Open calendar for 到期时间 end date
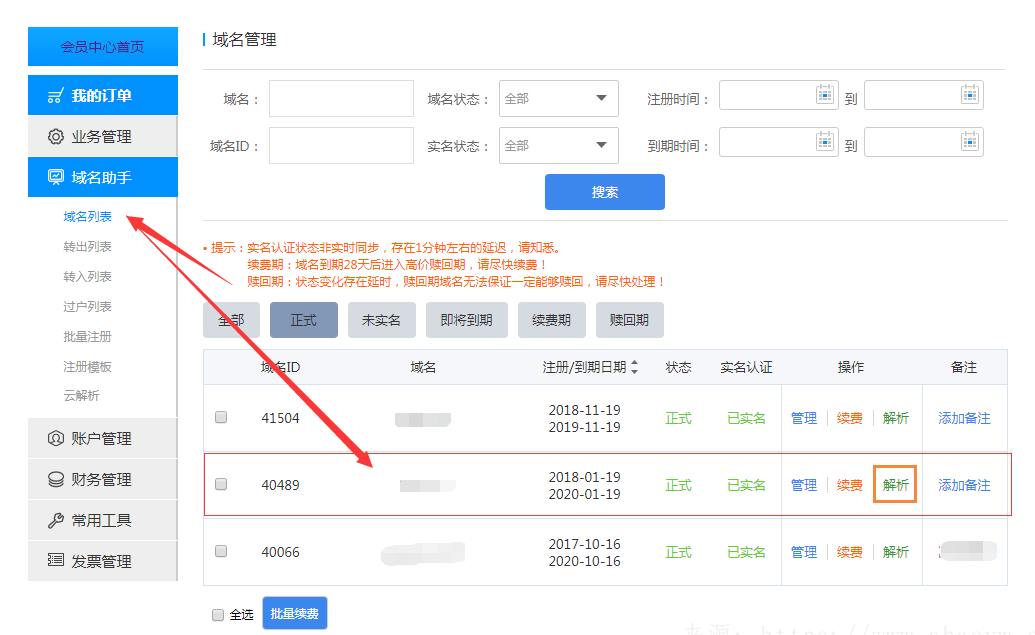Image resolution: width=1035 pixels, height=635 pixels. tap(970, 141)
